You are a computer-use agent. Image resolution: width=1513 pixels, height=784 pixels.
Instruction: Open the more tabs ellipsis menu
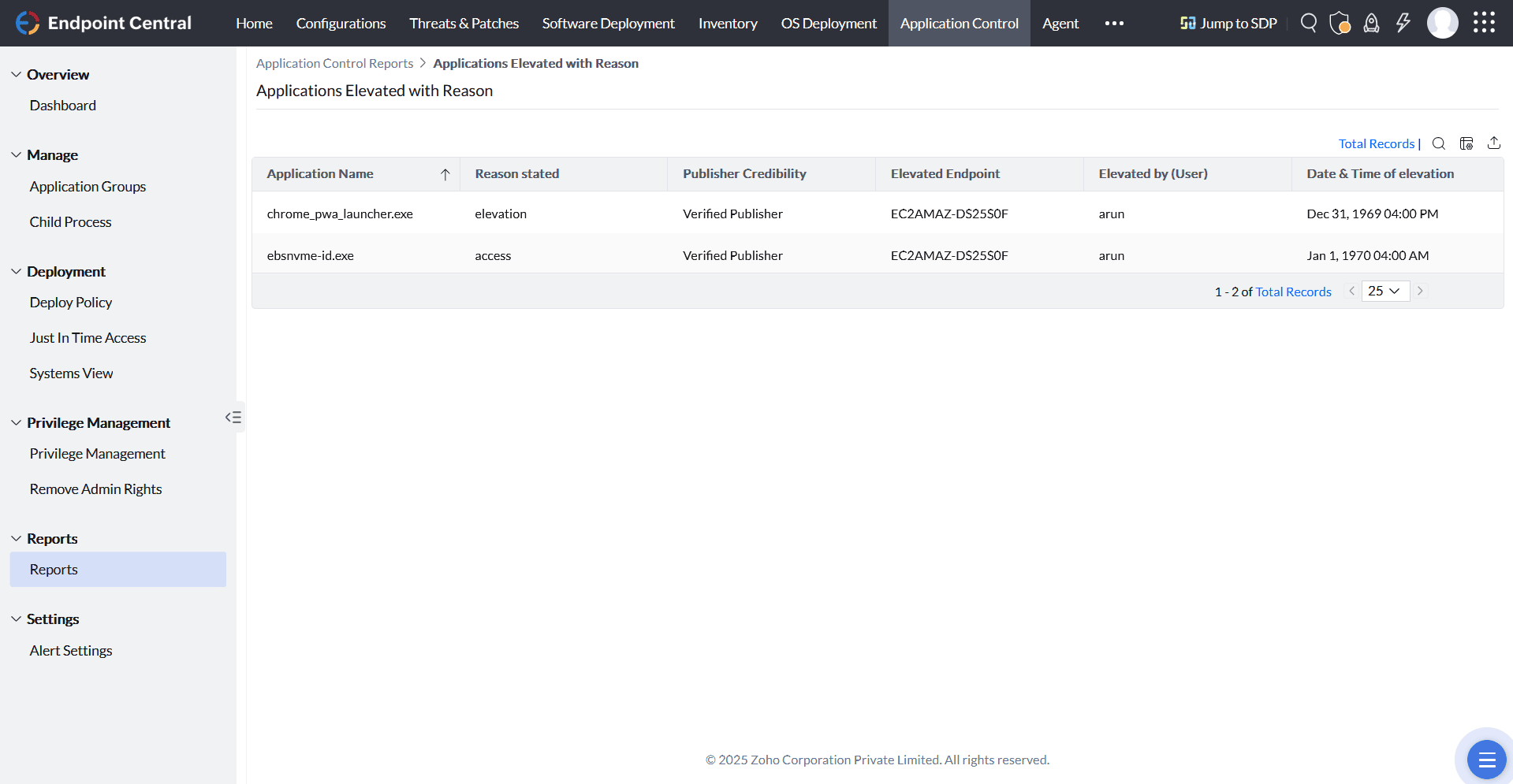1114,23
